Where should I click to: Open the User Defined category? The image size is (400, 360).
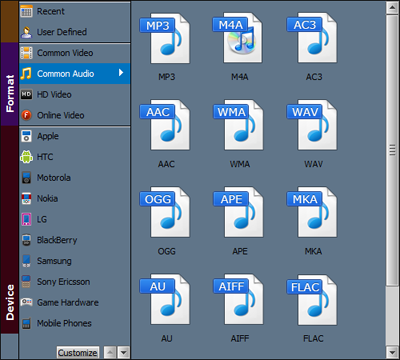[x=75, y=32]
